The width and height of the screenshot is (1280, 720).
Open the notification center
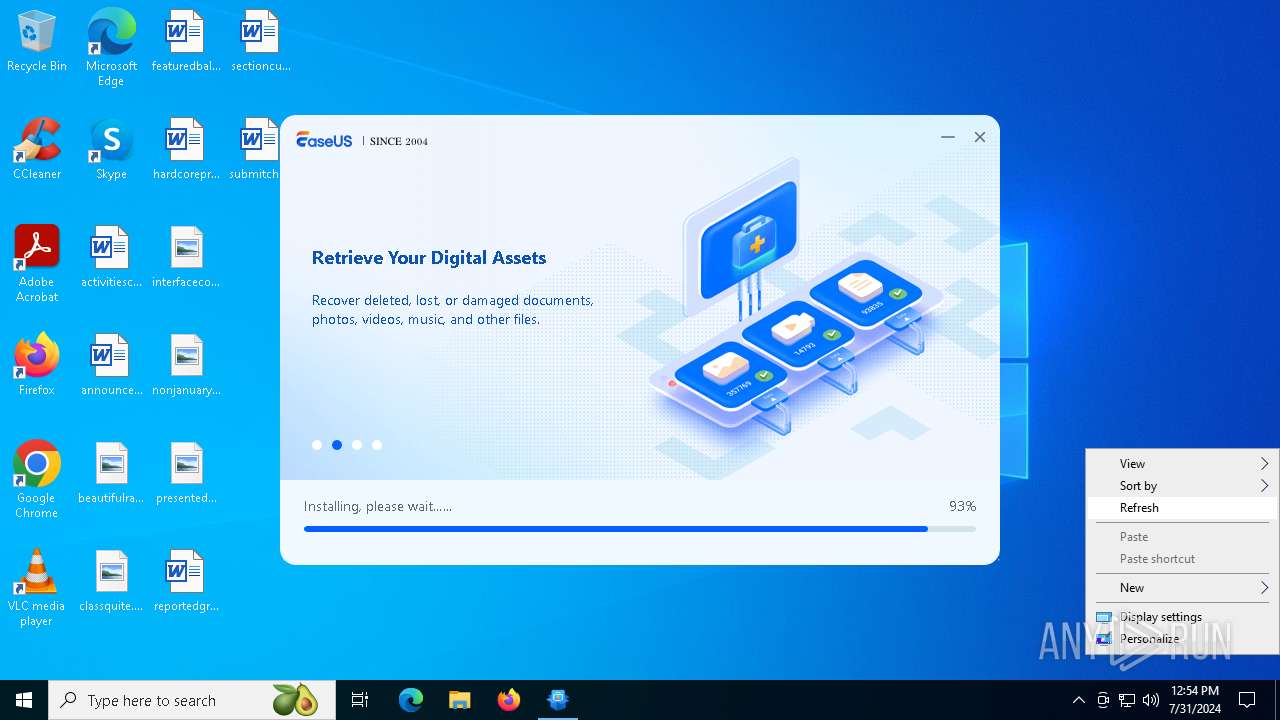[x=1247, y=700]
